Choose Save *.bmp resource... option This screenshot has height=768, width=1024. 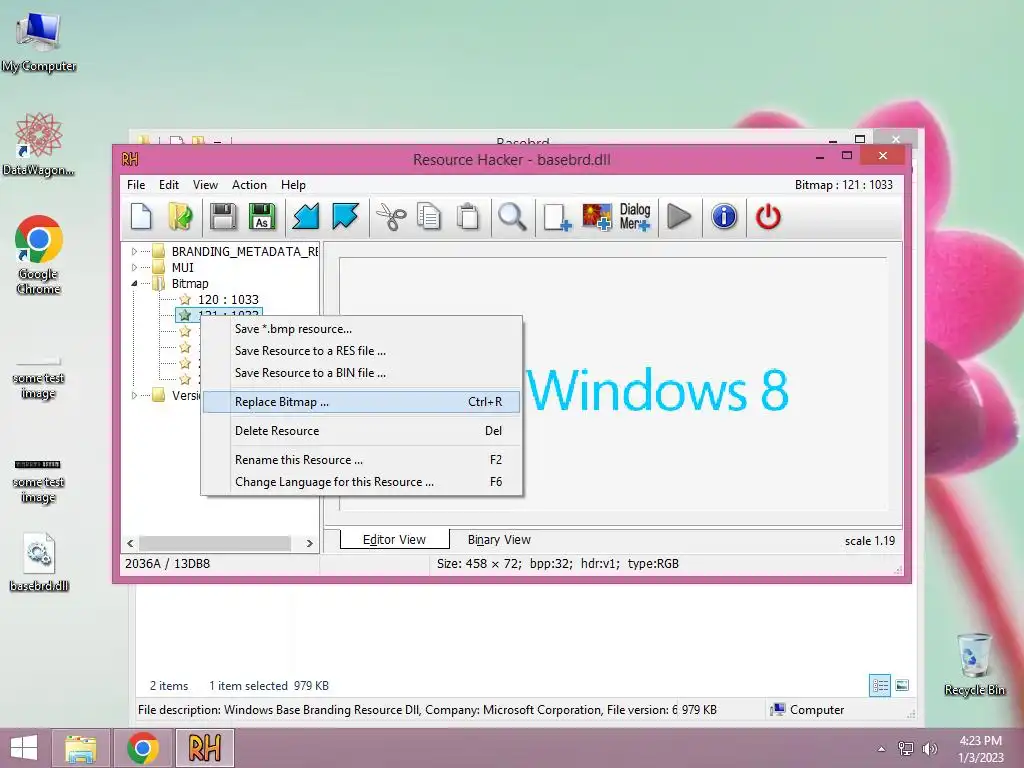[x=362, y=329]
